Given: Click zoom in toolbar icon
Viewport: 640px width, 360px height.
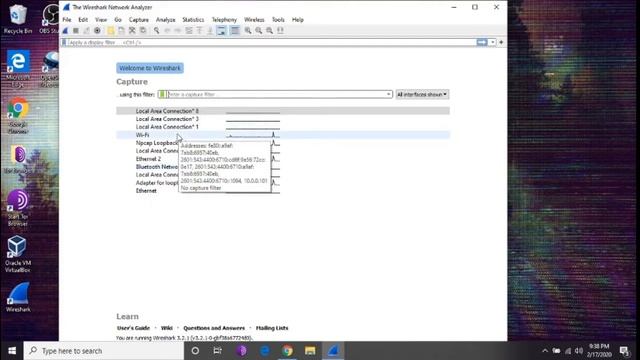Looking at the screenshot, I should (x=248, y=31).
